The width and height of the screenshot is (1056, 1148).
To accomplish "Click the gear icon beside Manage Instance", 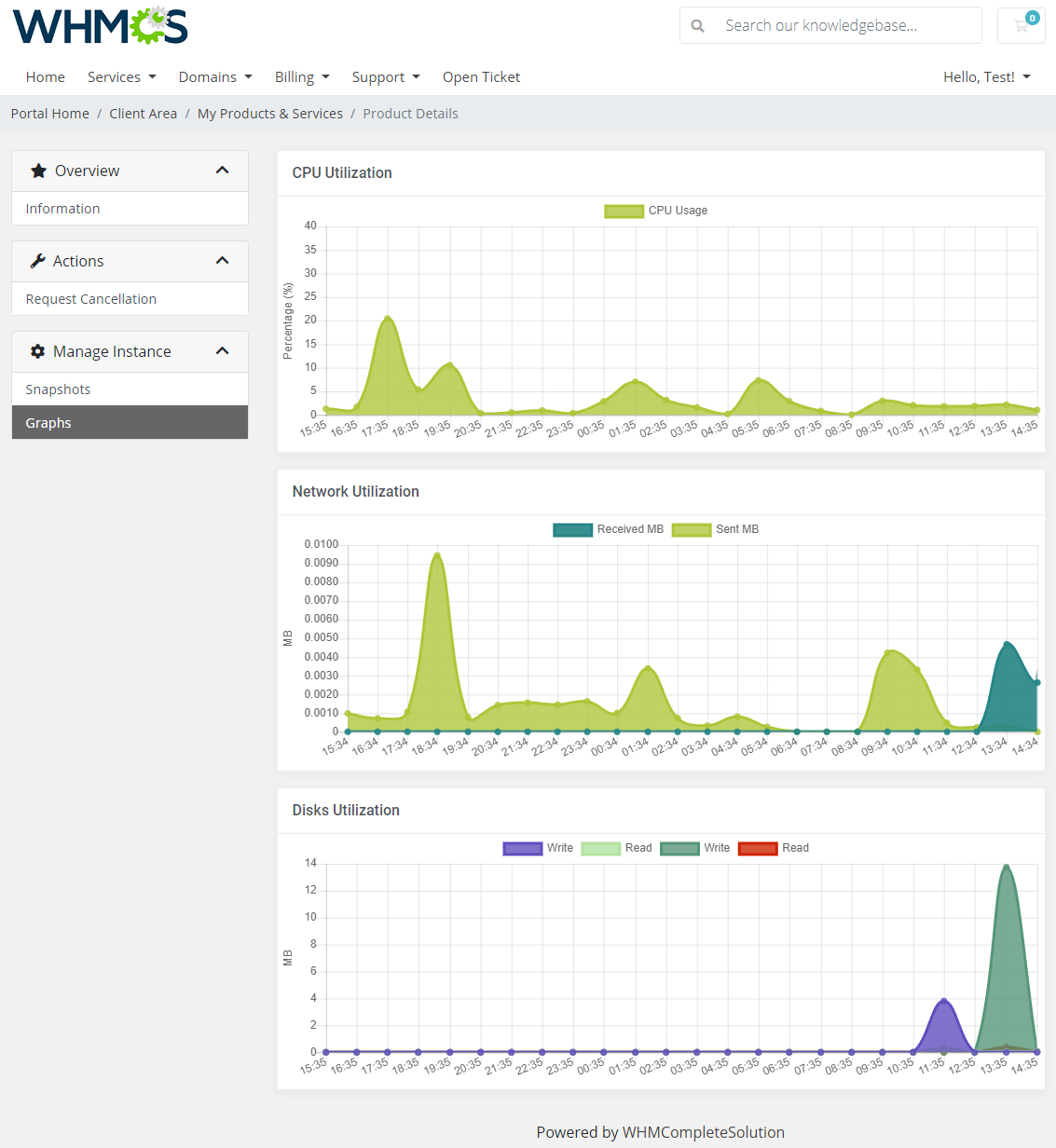I will click(x=37, y=351).
